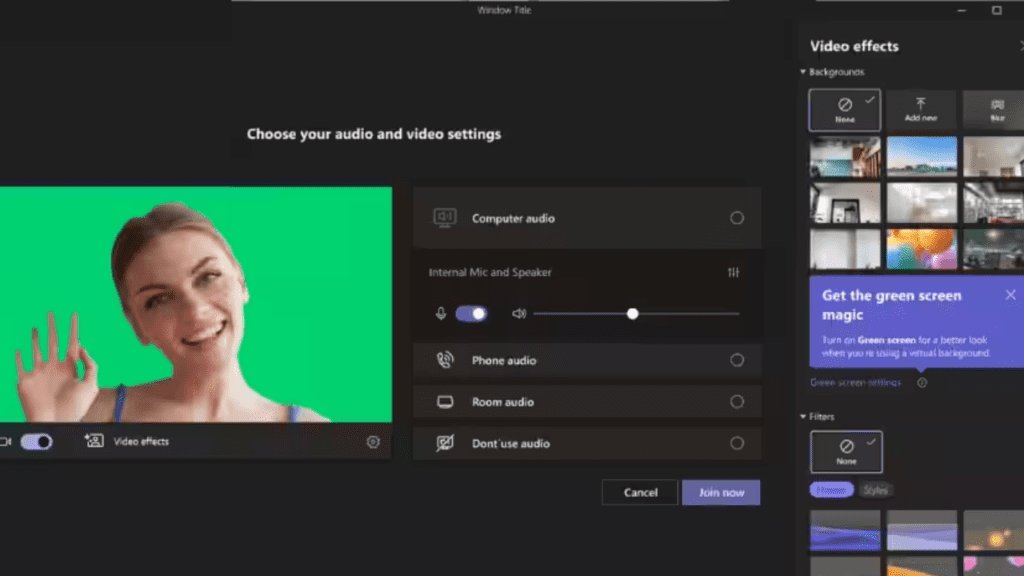This screenshot has width=1024, height=576.
Task: Toggle the camera switch off
Action: (36, 442)
